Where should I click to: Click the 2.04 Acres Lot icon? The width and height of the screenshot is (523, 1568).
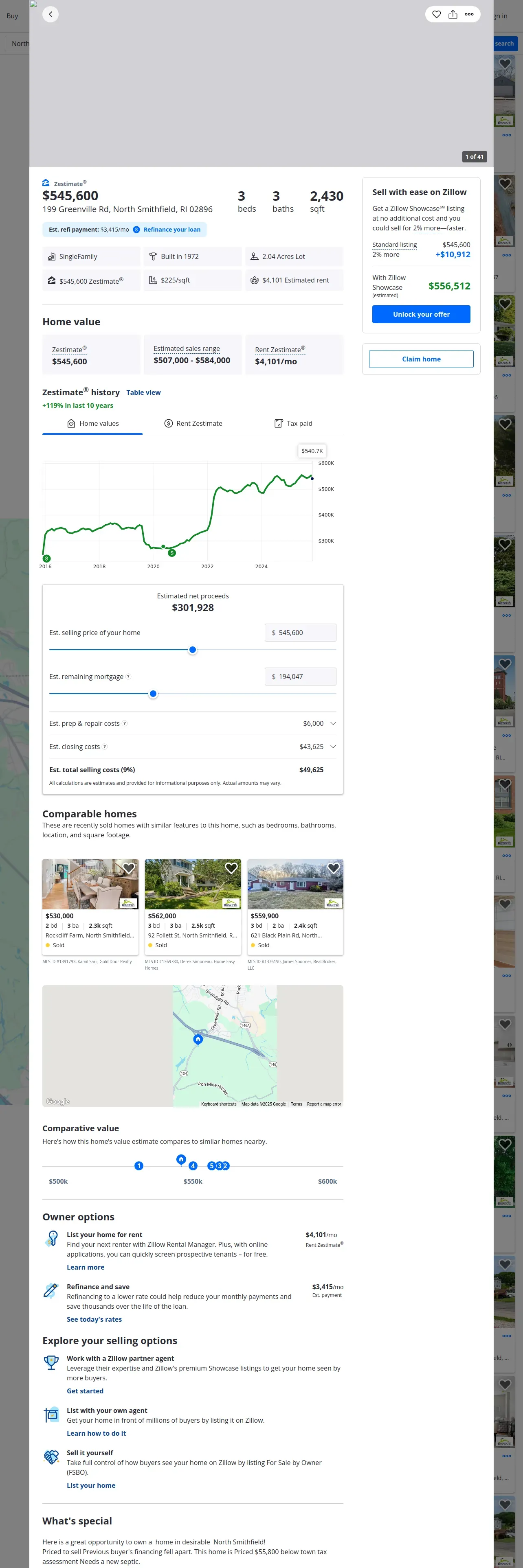point(255,256)
